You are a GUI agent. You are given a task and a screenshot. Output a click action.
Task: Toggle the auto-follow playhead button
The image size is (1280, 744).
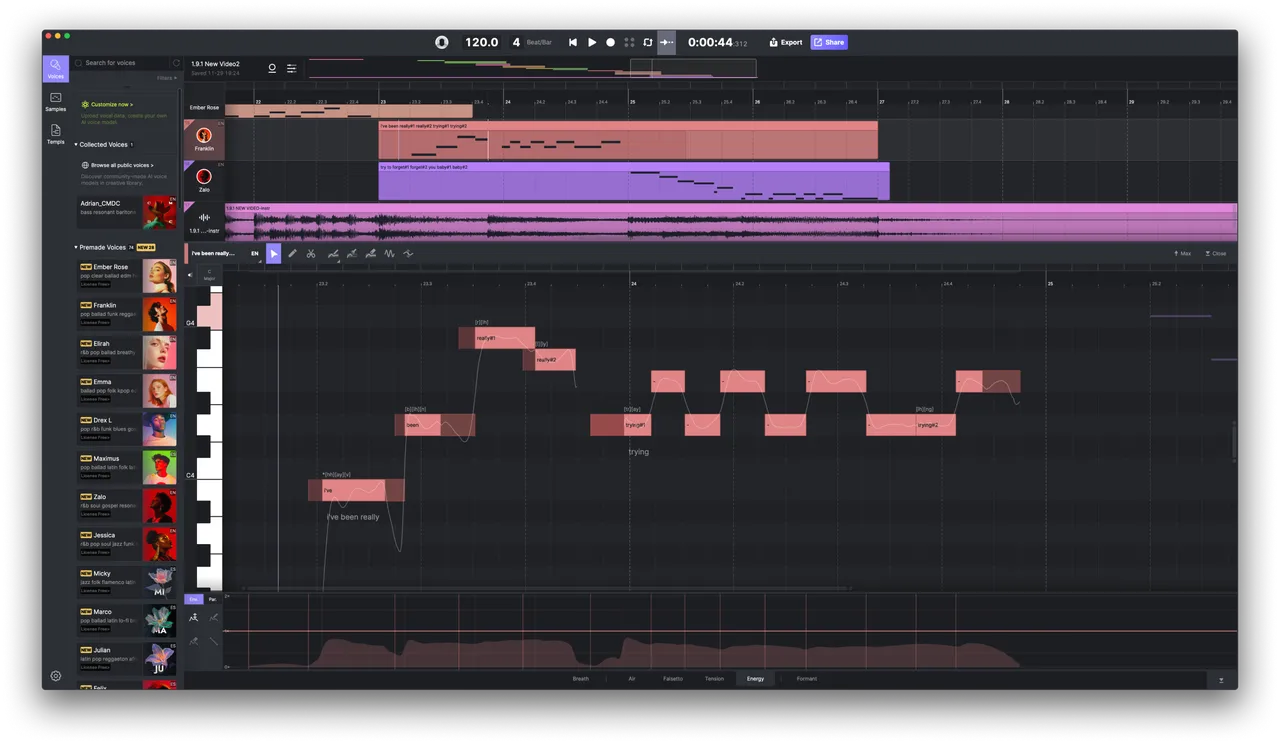click(666, 42)
